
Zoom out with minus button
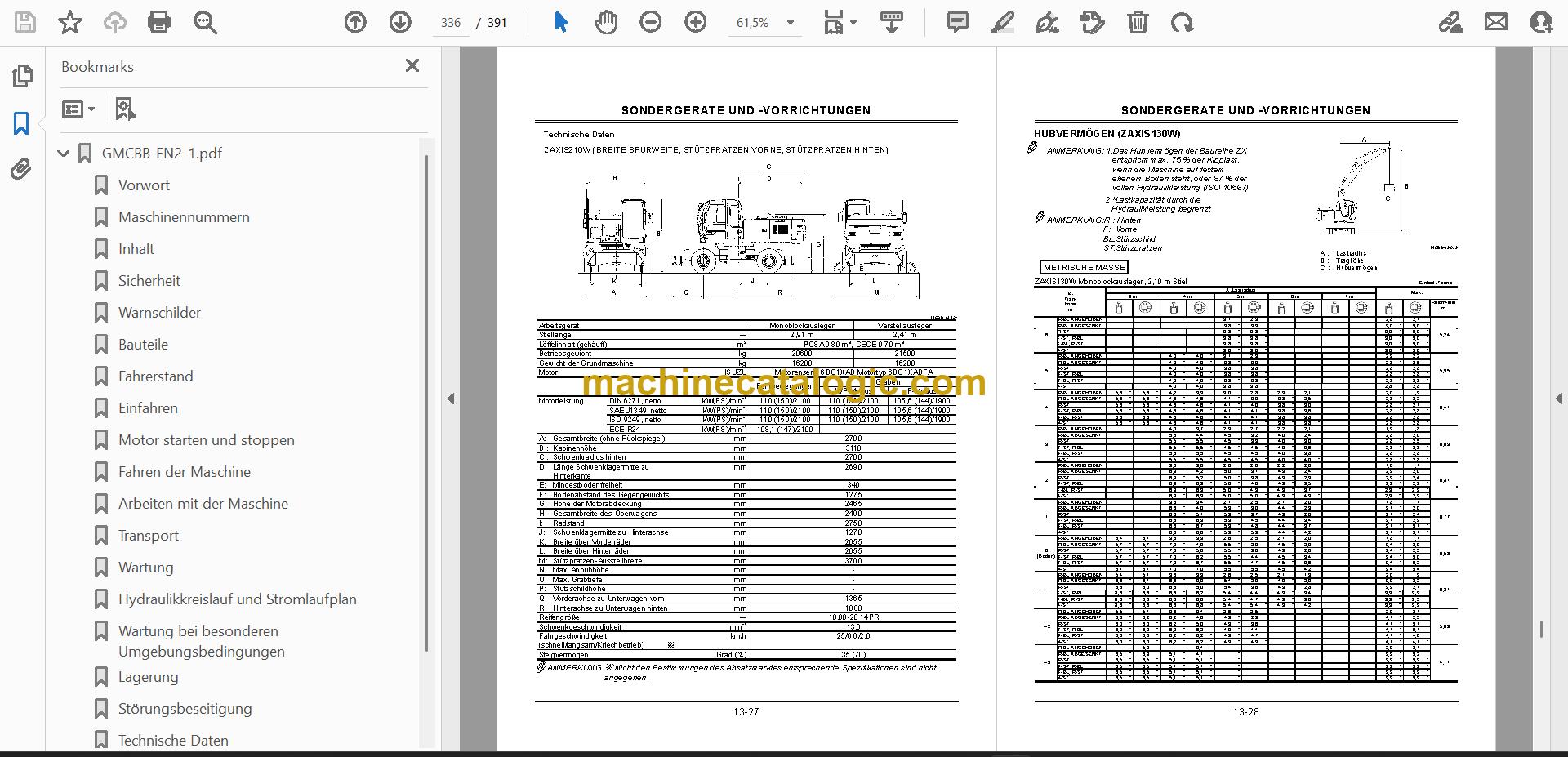[651, 23]
